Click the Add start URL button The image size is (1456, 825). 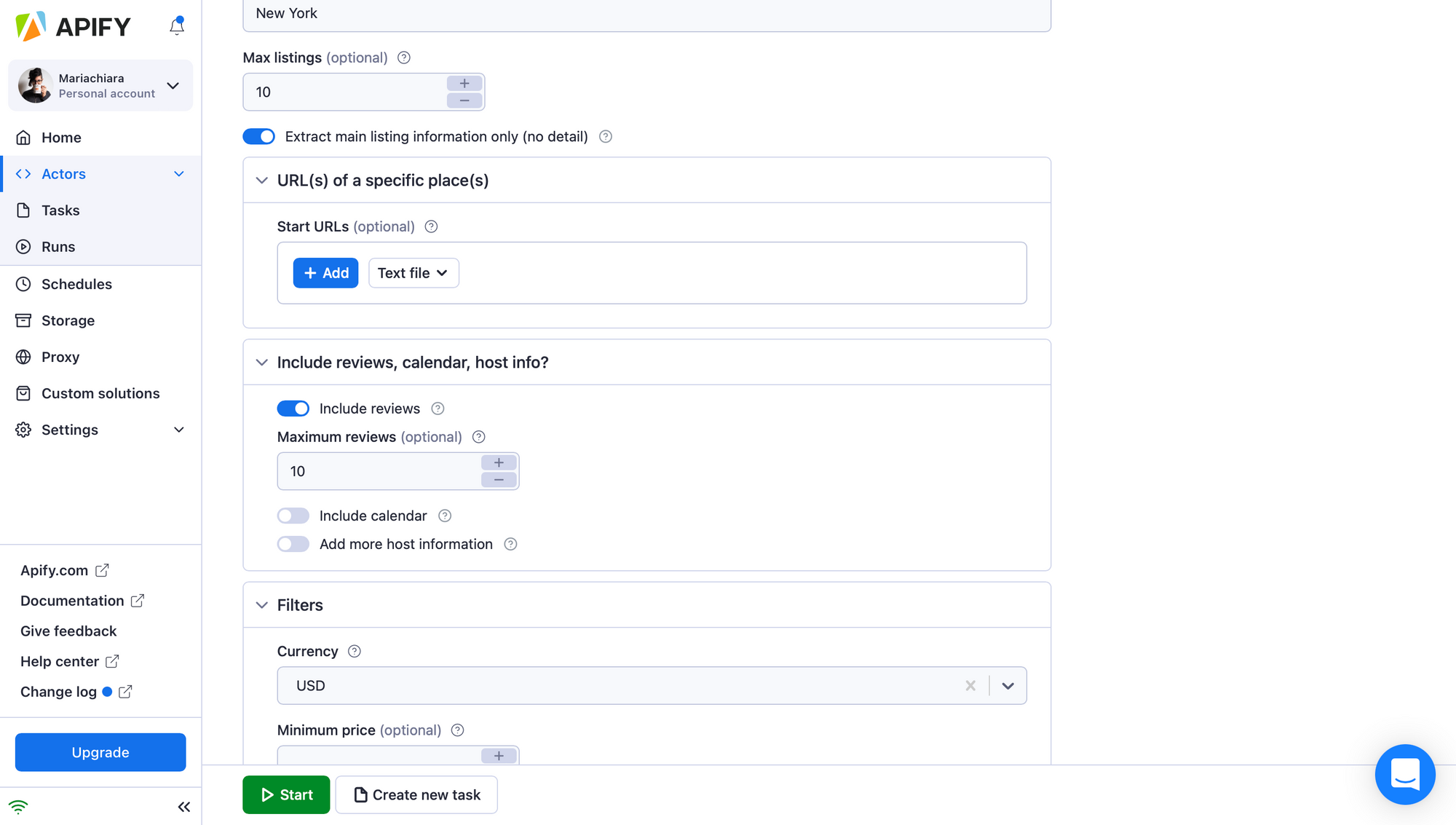[325, 273]
